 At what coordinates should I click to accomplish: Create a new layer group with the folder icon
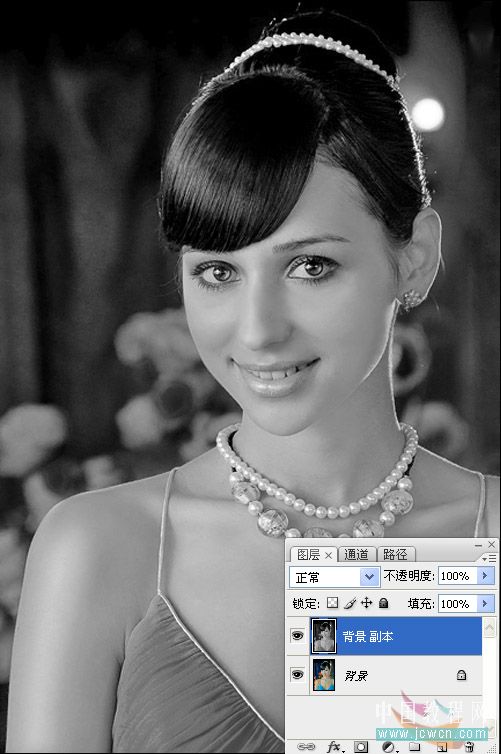(415, 746)
